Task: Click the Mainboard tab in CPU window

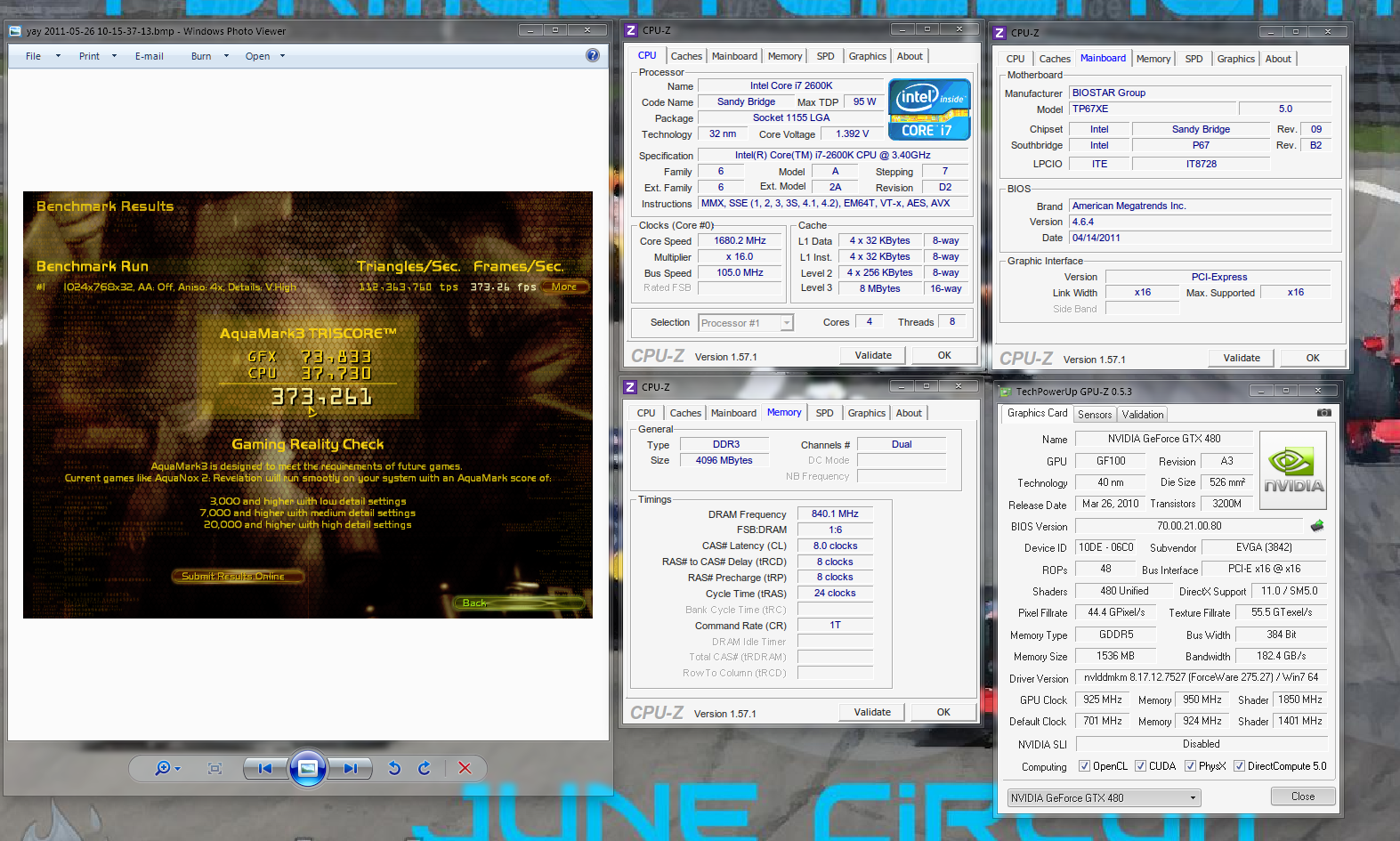Action: tap(734, 56)
